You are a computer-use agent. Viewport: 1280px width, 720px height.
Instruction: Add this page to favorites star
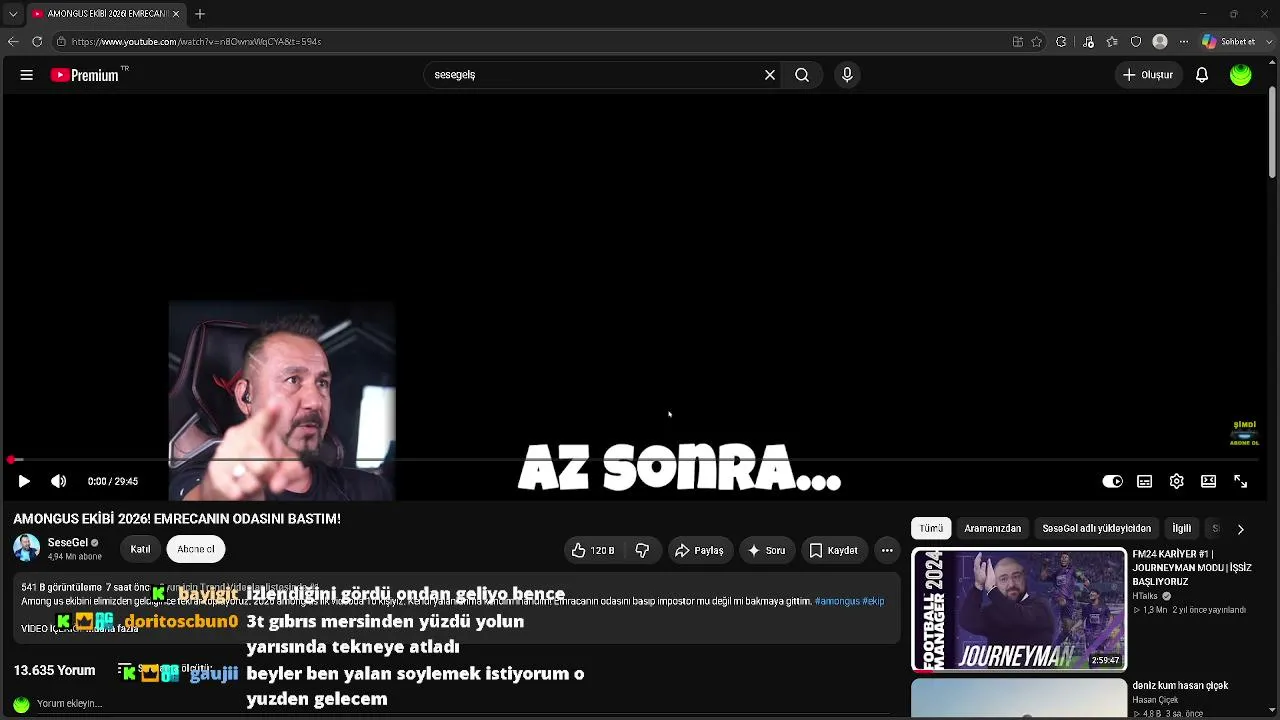(x=1037, y=42)
